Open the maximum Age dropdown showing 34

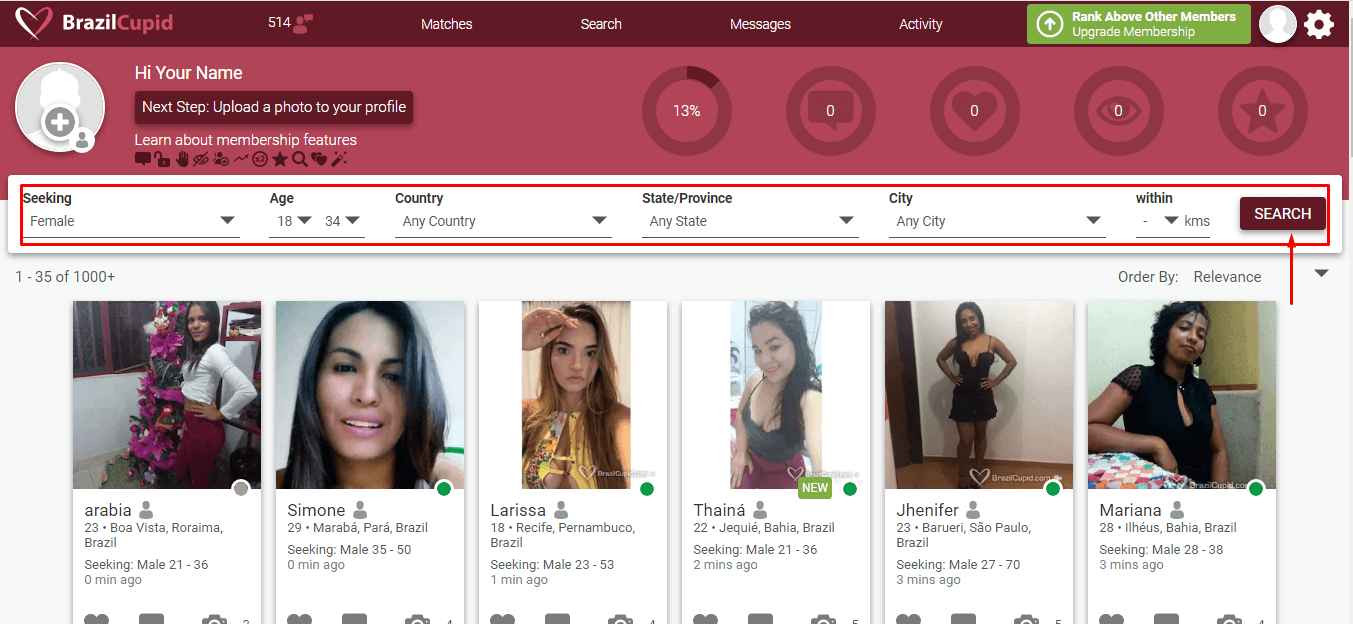click(342, 222)
